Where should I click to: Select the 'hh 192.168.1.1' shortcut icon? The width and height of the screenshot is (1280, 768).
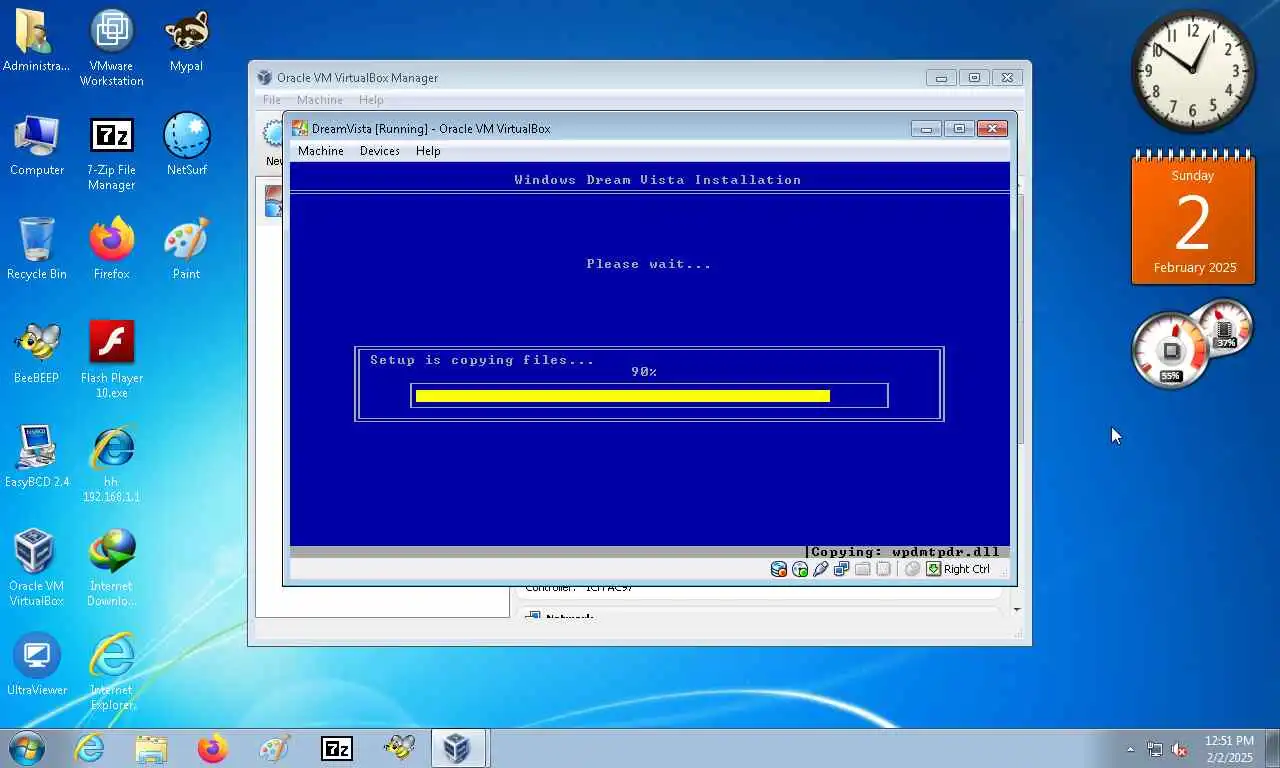tap(112, 464)
